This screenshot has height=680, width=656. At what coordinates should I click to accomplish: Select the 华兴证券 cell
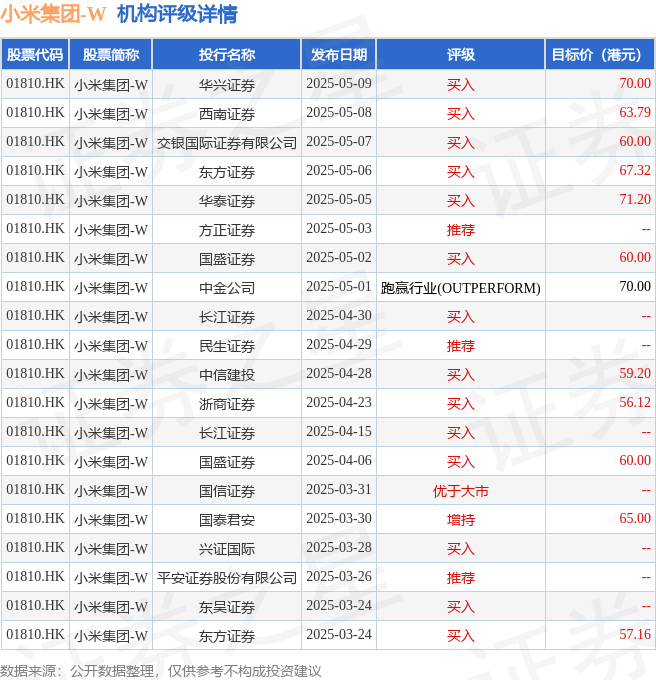[x=227, y=85]
